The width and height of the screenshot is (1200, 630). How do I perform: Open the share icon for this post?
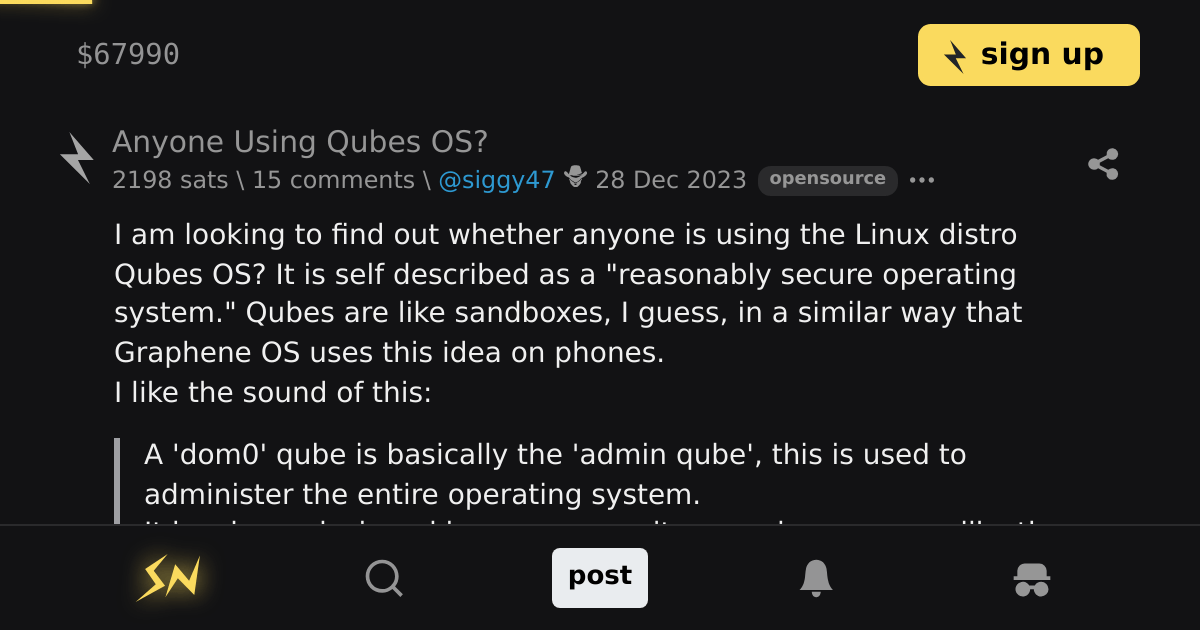tap(1104, 164)
